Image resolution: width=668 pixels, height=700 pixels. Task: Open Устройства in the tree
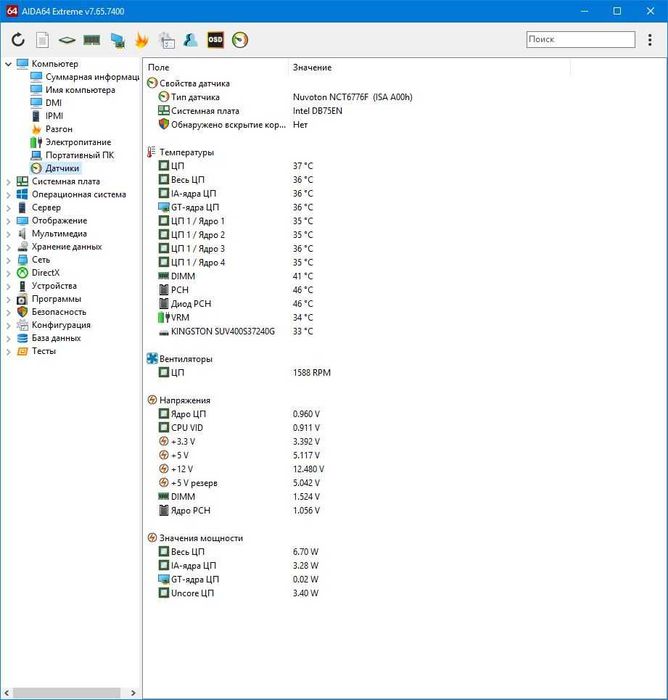(54, 286)
